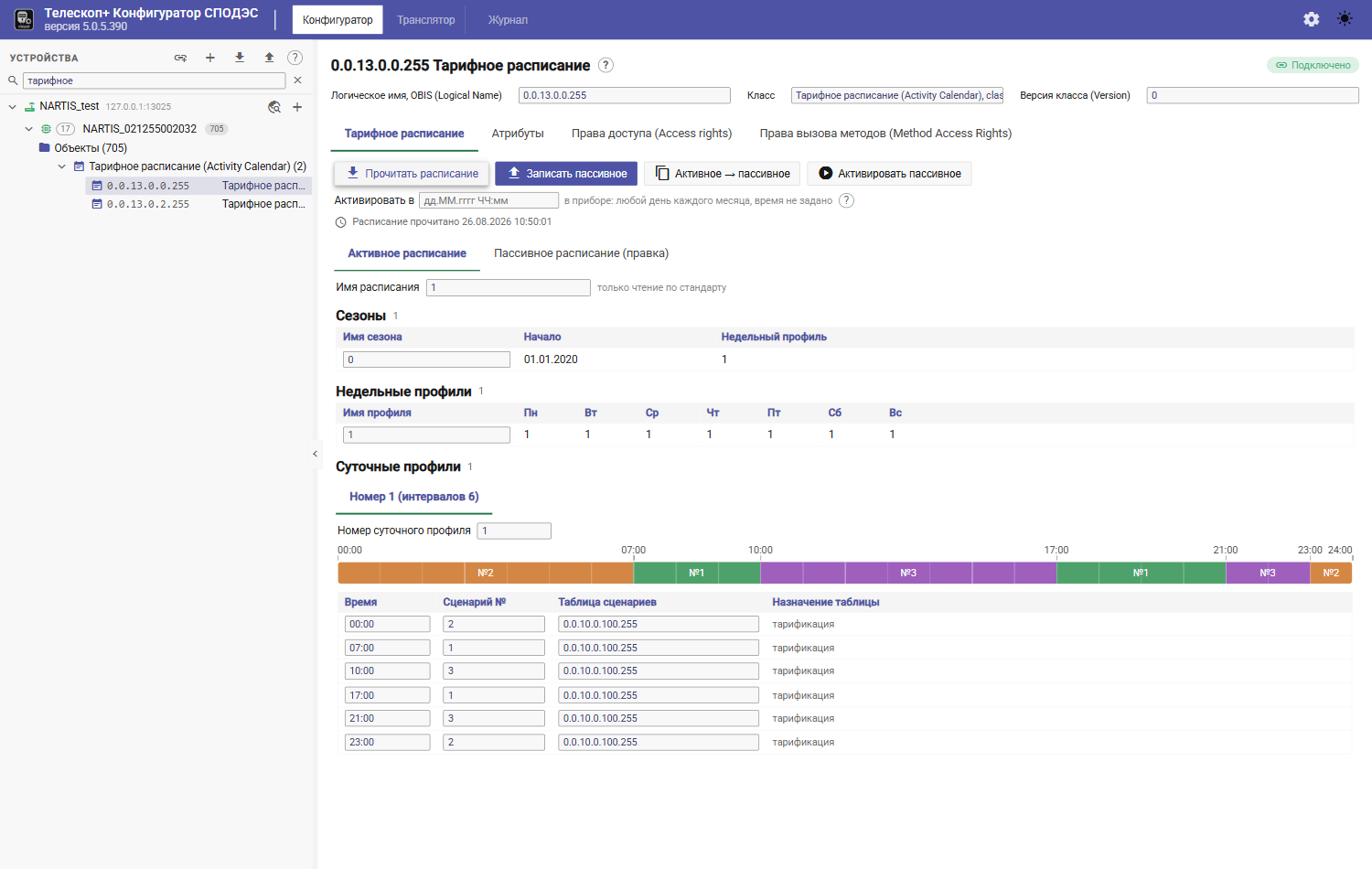
Task: Open the Права доступа (Access rights) tab
Action: tap(652, 134)
